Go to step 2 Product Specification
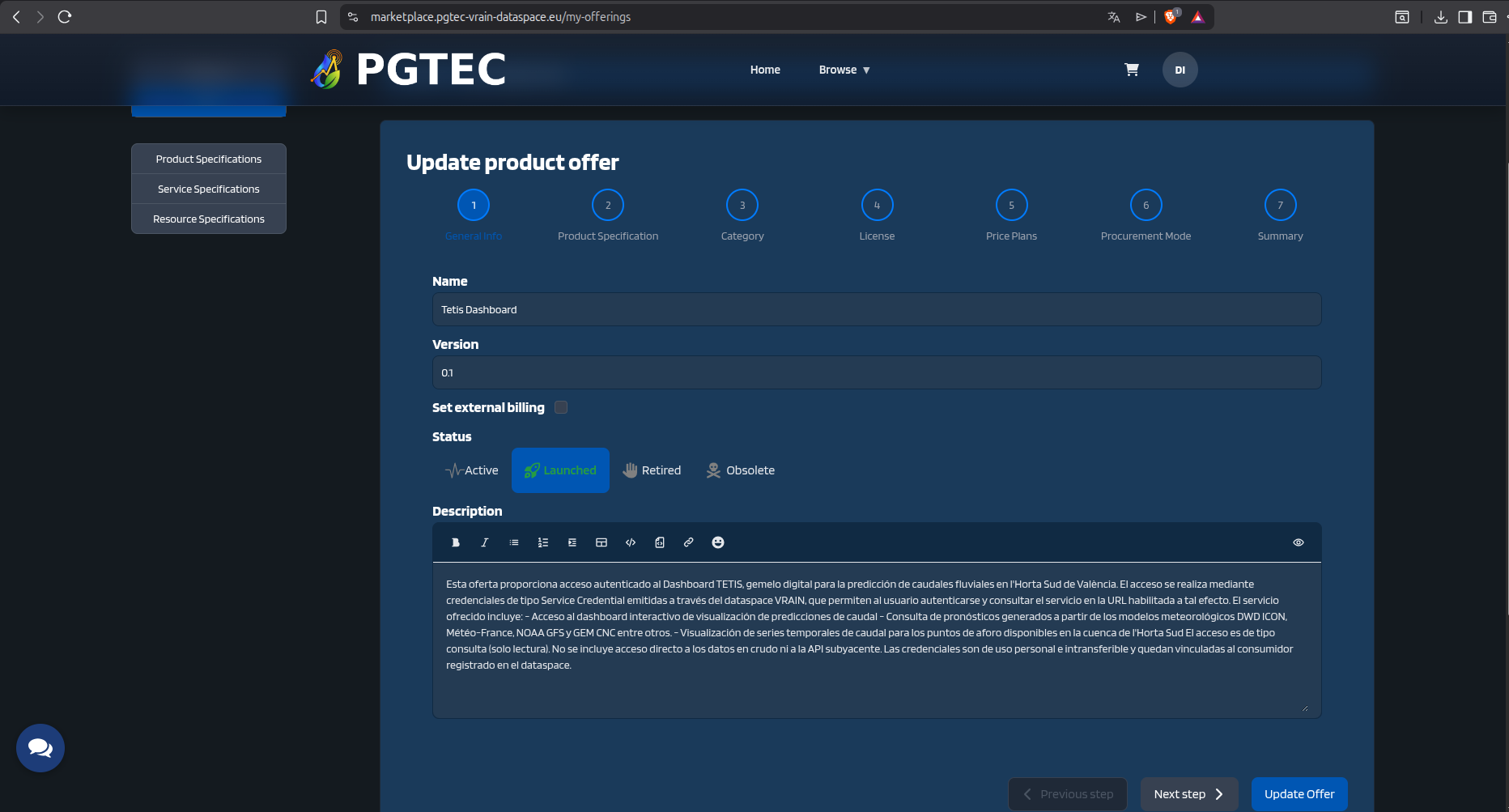This screenshot has width=1509, height=812. [x=608, y=206]
